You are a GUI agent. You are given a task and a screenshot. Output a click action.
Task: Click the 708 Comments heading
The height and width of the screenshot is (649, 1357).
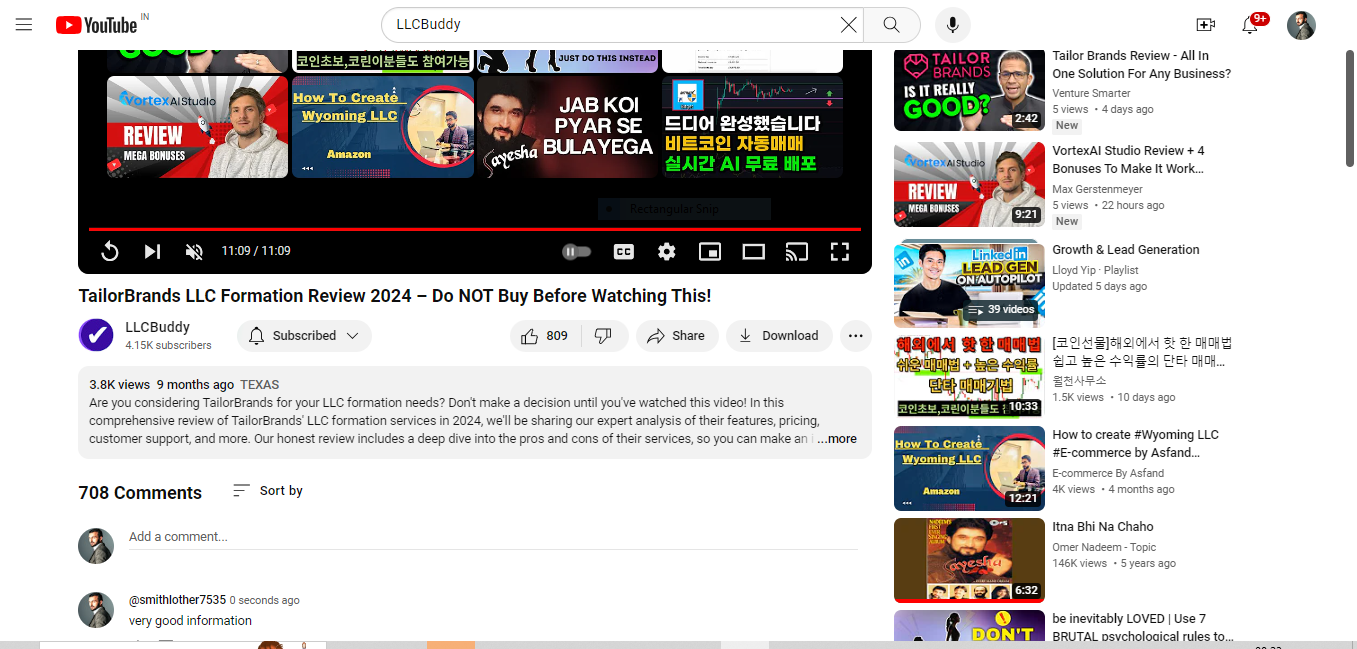(140, 493)
